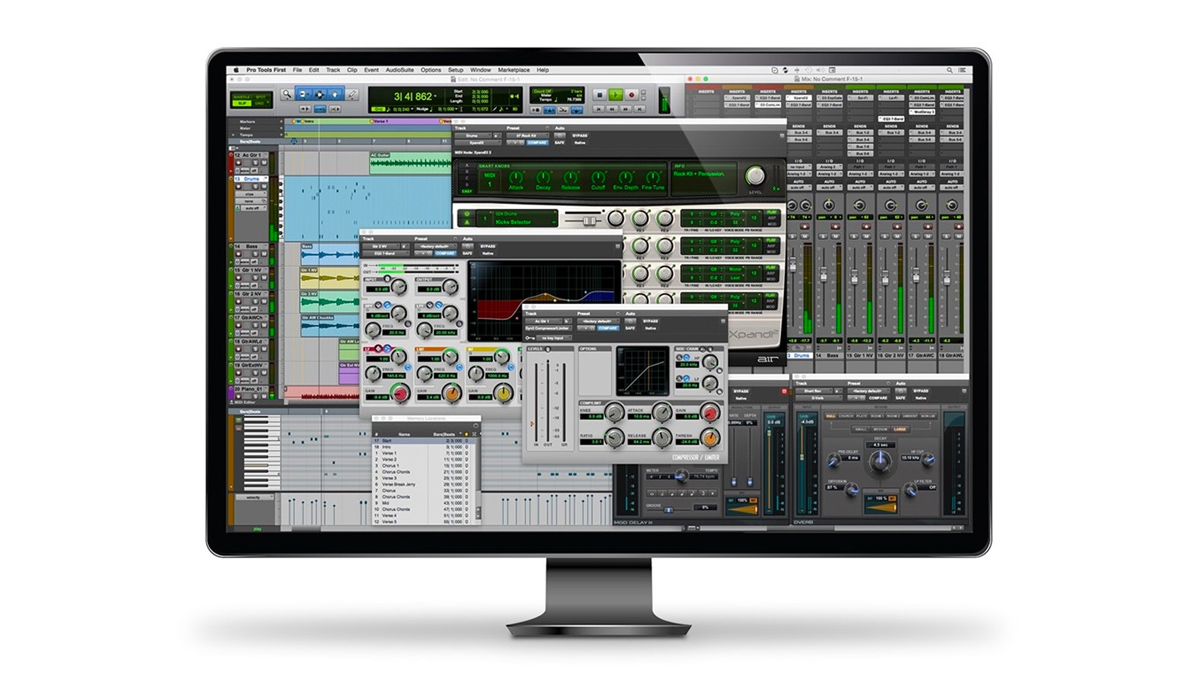
Task: Select the Zoomer magnifier tool
Action: click(286, 94)
